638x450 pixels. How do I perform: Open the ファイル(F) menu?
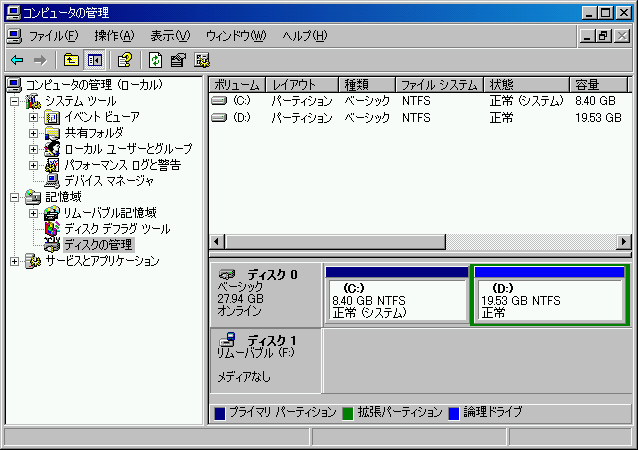[x=53, y=36]
